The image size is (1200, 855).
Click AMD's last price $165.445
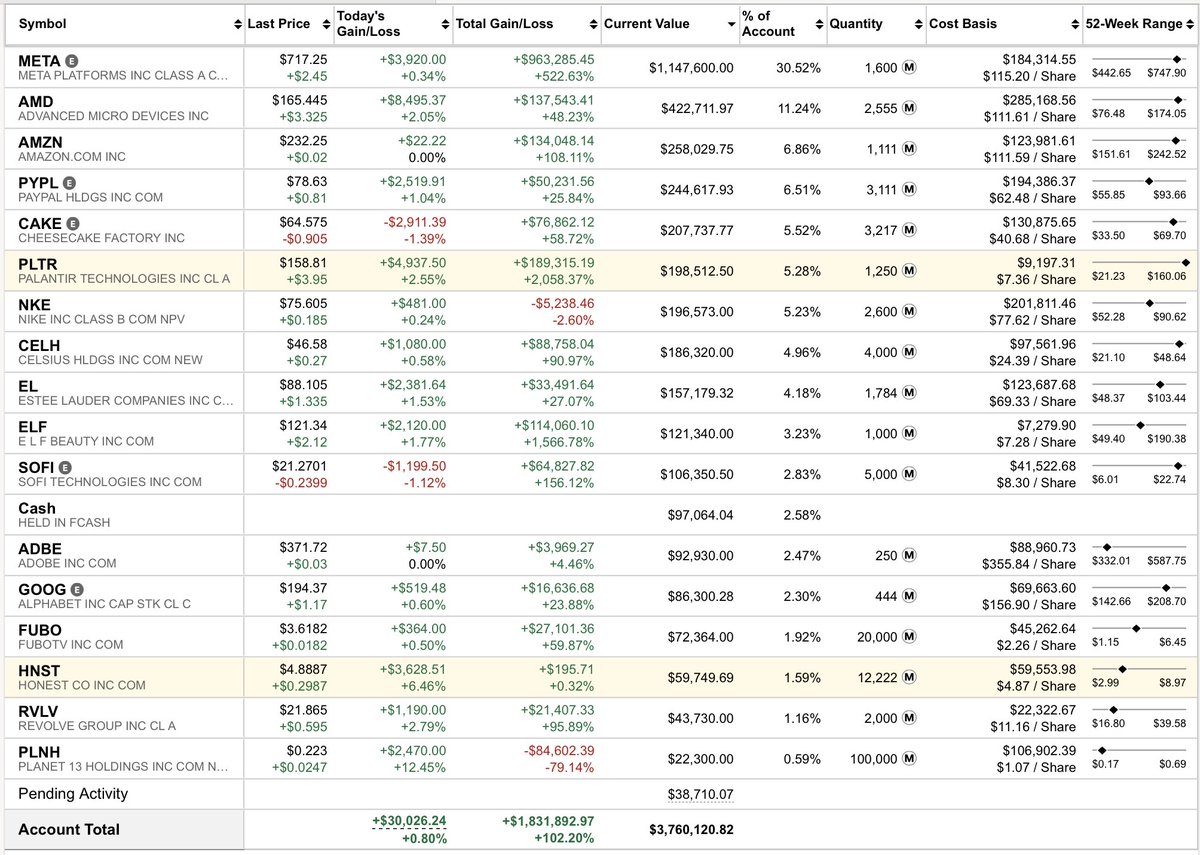[300, 101]
